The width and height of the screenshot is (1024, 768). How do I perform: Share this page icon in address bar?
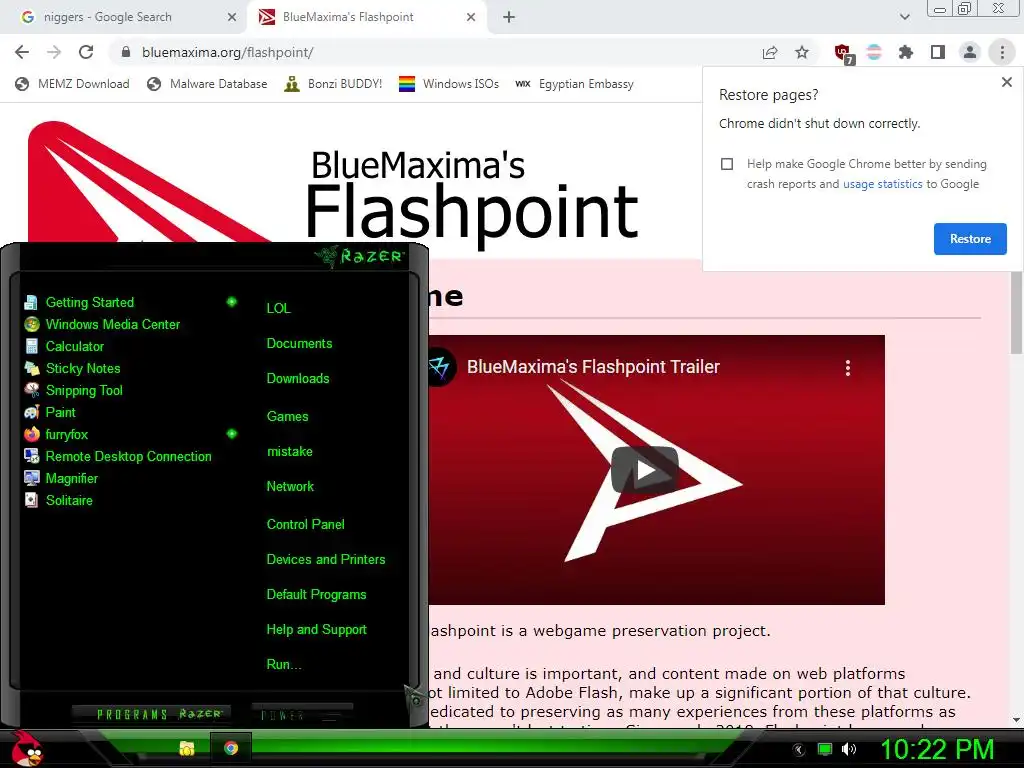pos(770,52)
